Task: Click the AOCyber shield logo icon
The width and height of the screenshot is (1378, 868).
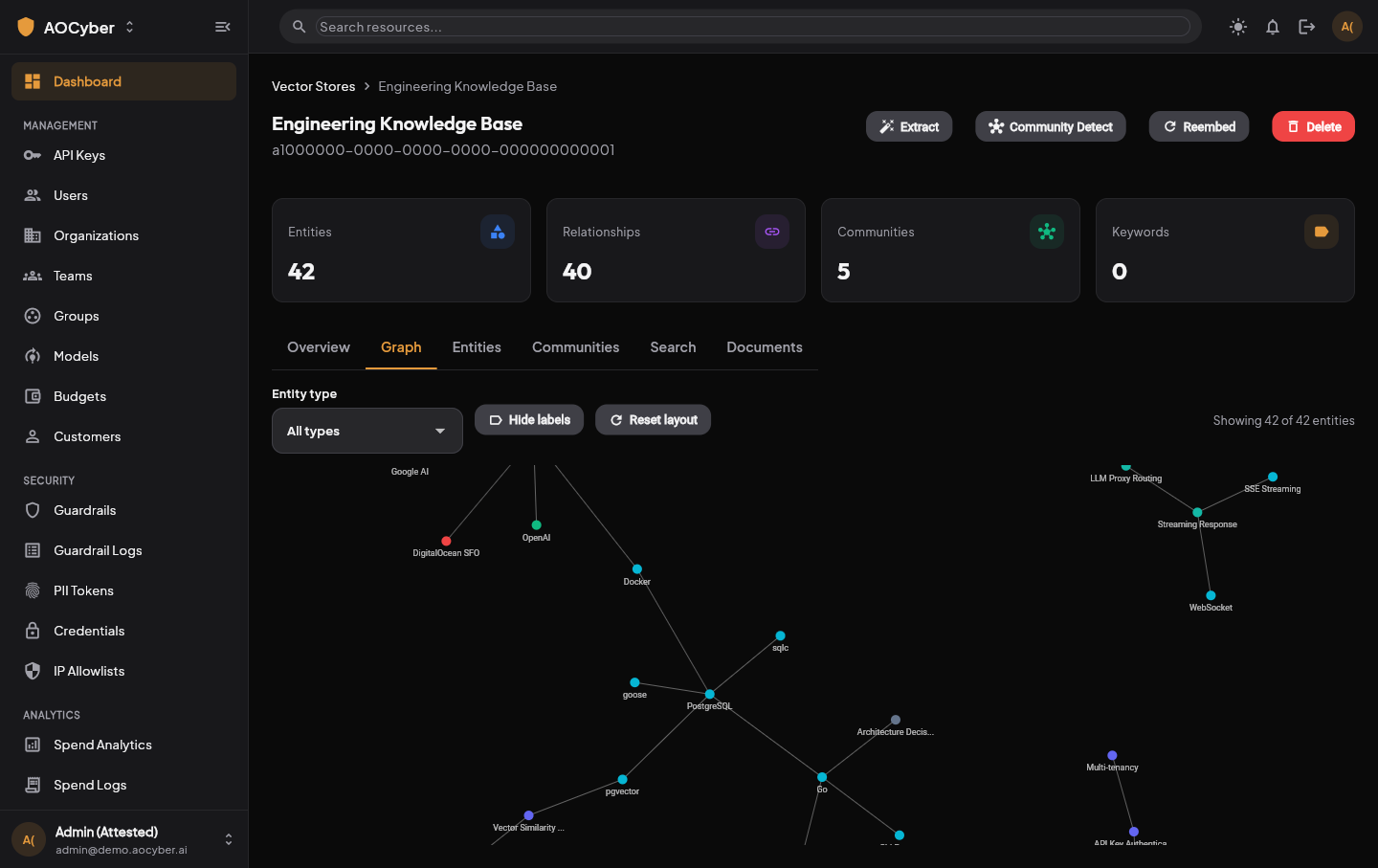Action: coord(26,27)
